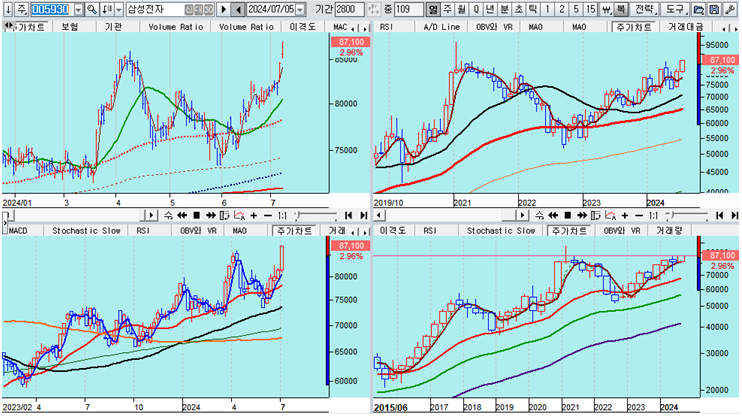The width and height of the screenshot is (742, 416).
Task: Click the back arrow beside the date
Action: [x=238, y=9]
